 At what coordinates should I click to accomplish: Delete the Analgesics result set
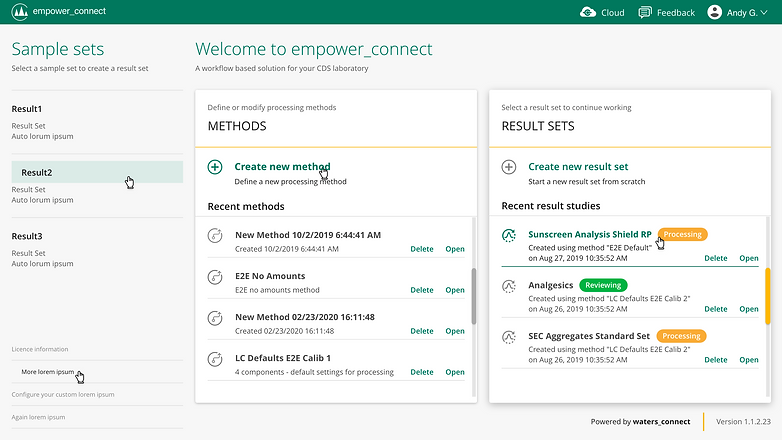716,309
